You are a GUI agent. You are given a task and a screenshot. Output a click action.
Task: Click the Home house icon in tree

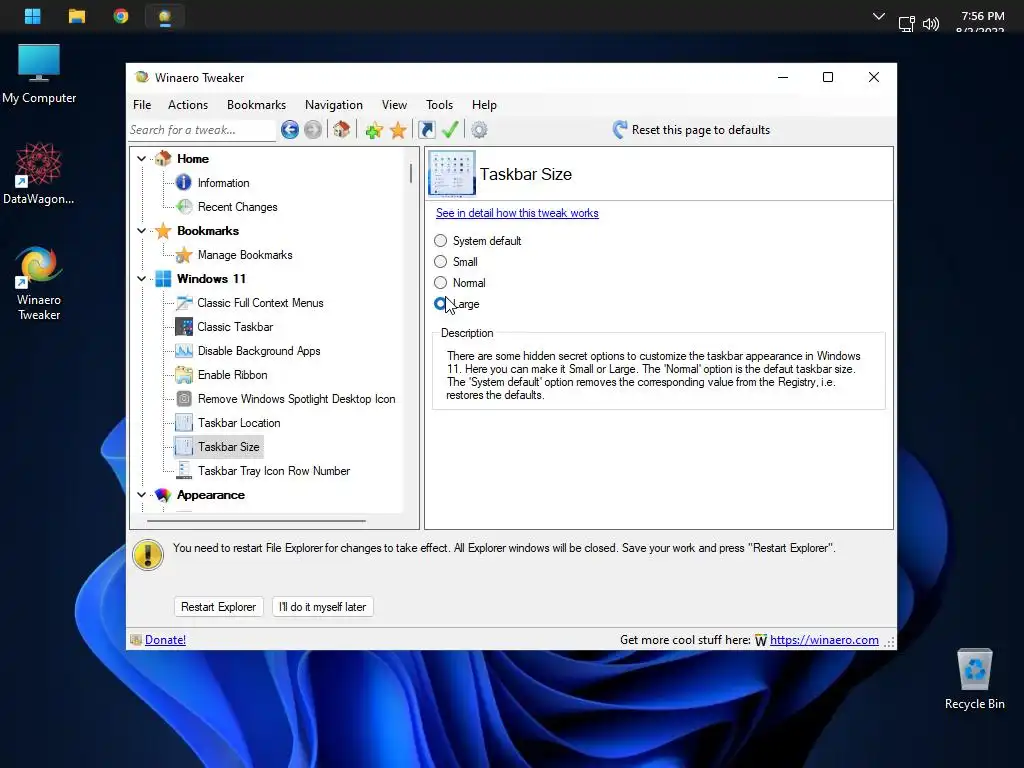(x=163, y=159)
